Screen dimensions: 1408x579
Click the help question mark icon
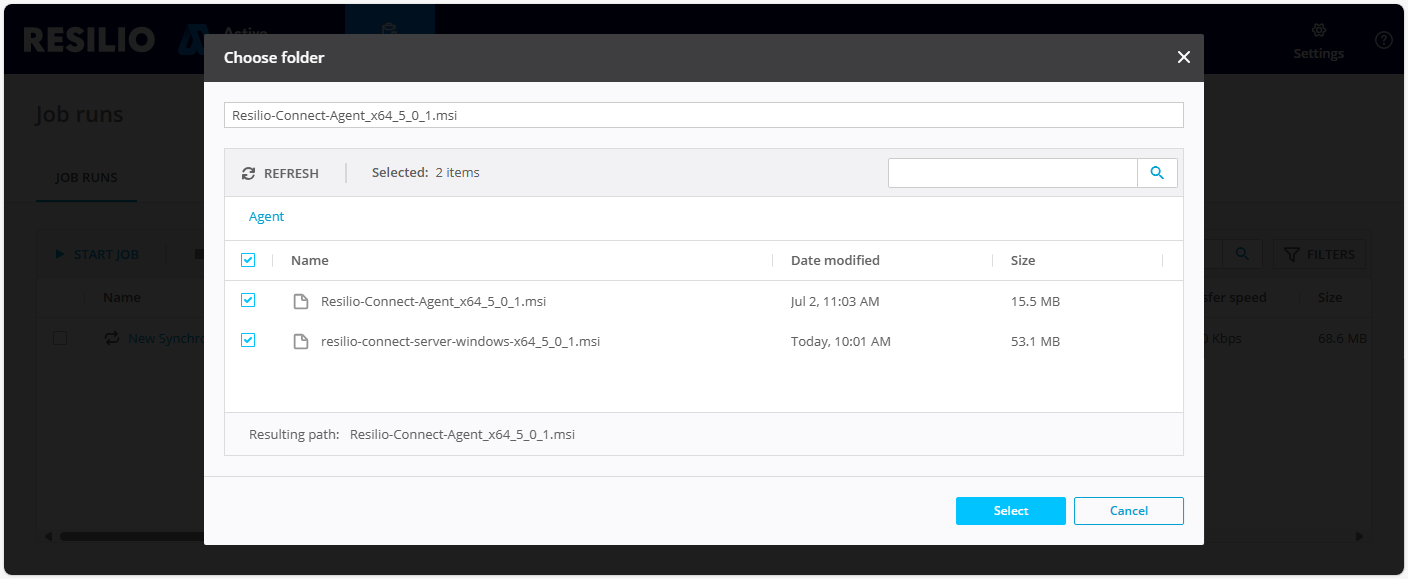pos(1384,40)
